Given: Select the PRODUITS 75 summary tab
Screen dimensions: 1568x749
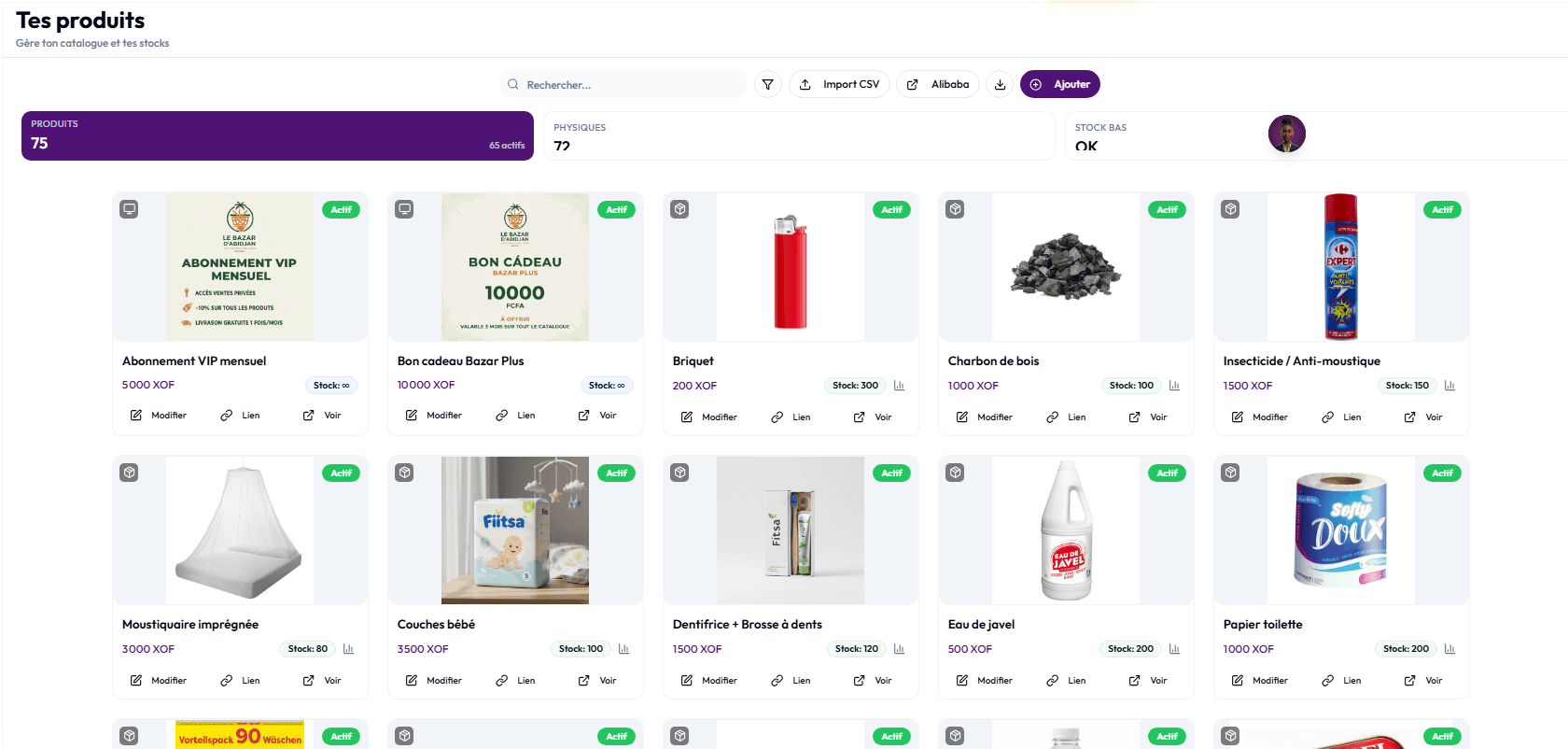Looking at the screenshot, I should [277, 135].
